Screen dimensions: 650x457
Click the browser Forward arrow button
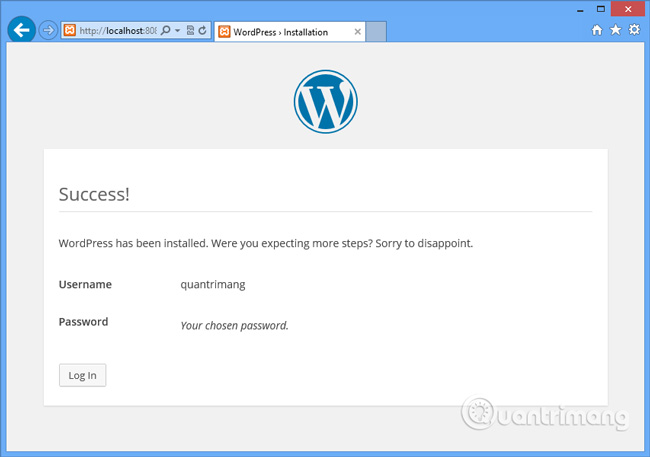[x=48, y=30]
